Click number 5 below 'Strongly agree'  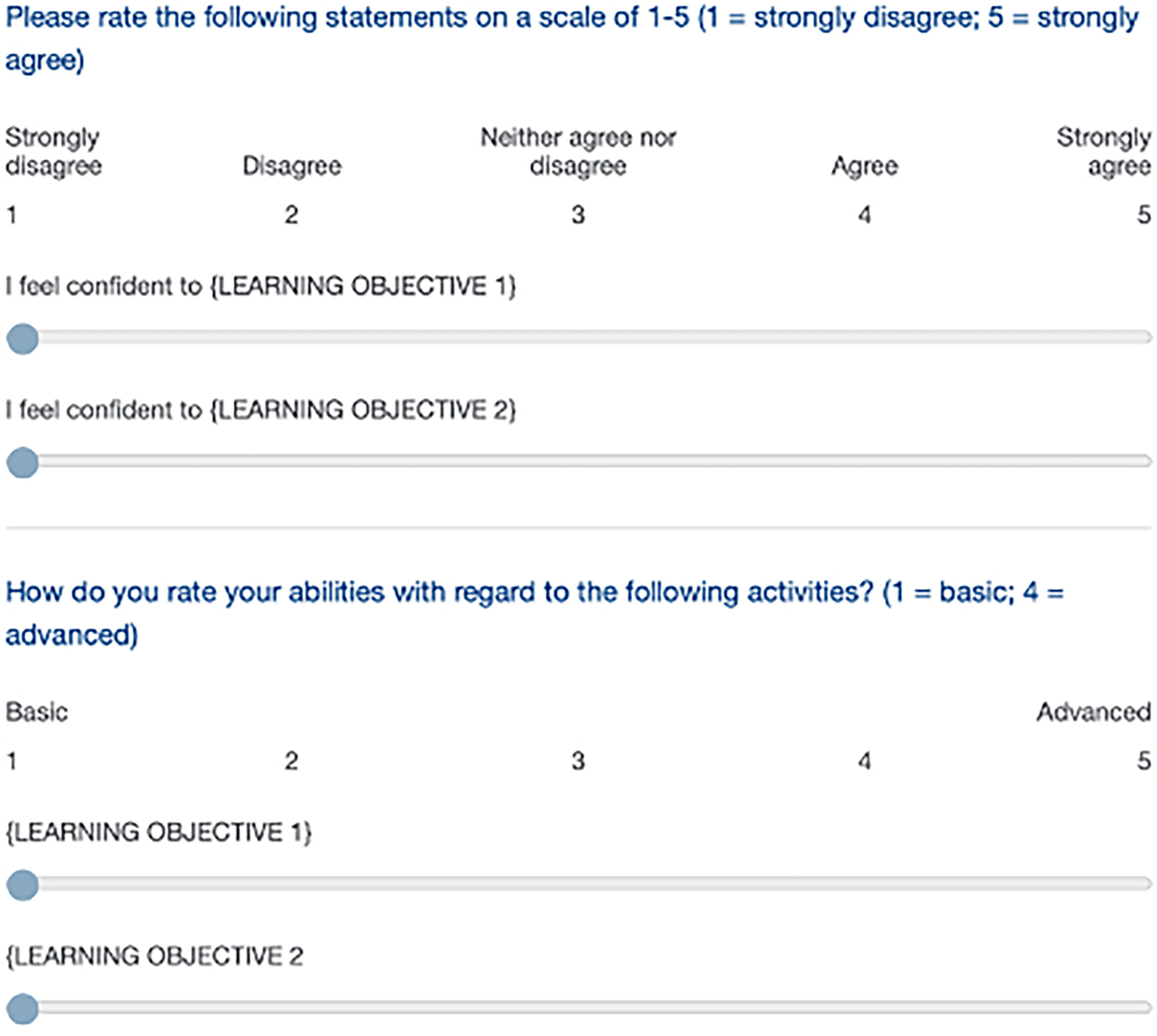click(1144, 215)
